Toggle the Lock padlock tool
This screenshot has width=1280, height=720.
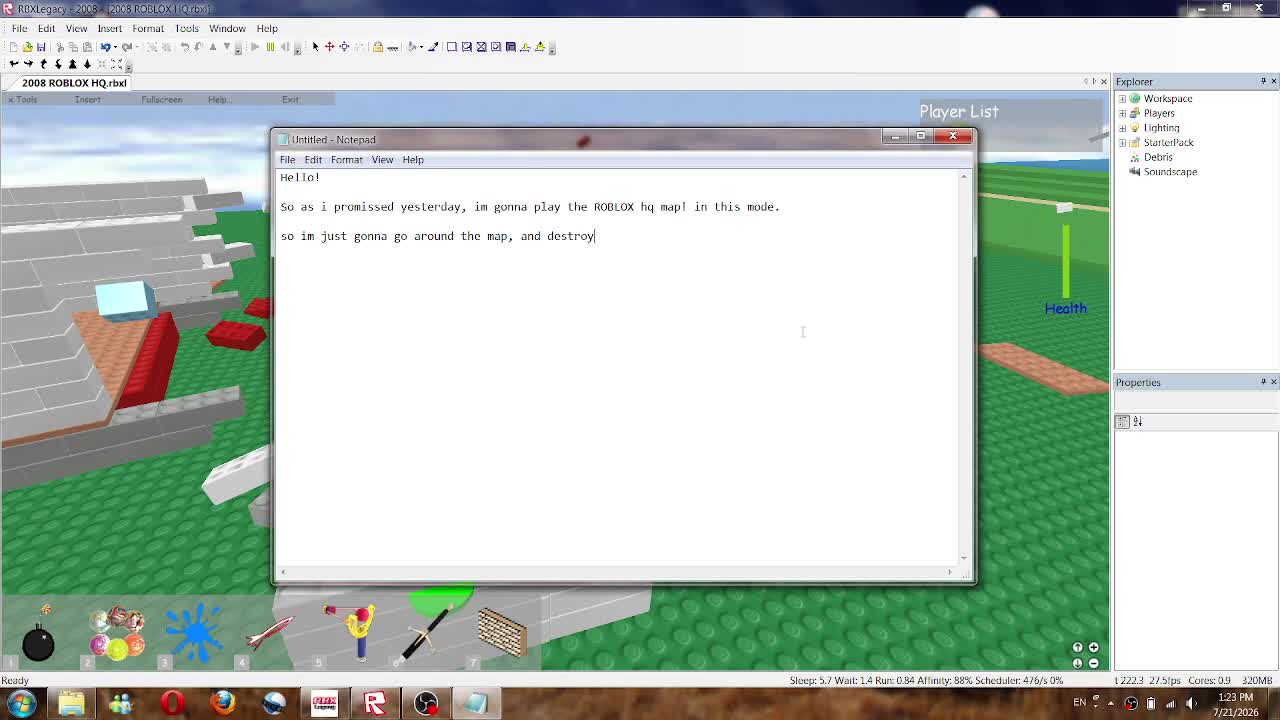377,47
